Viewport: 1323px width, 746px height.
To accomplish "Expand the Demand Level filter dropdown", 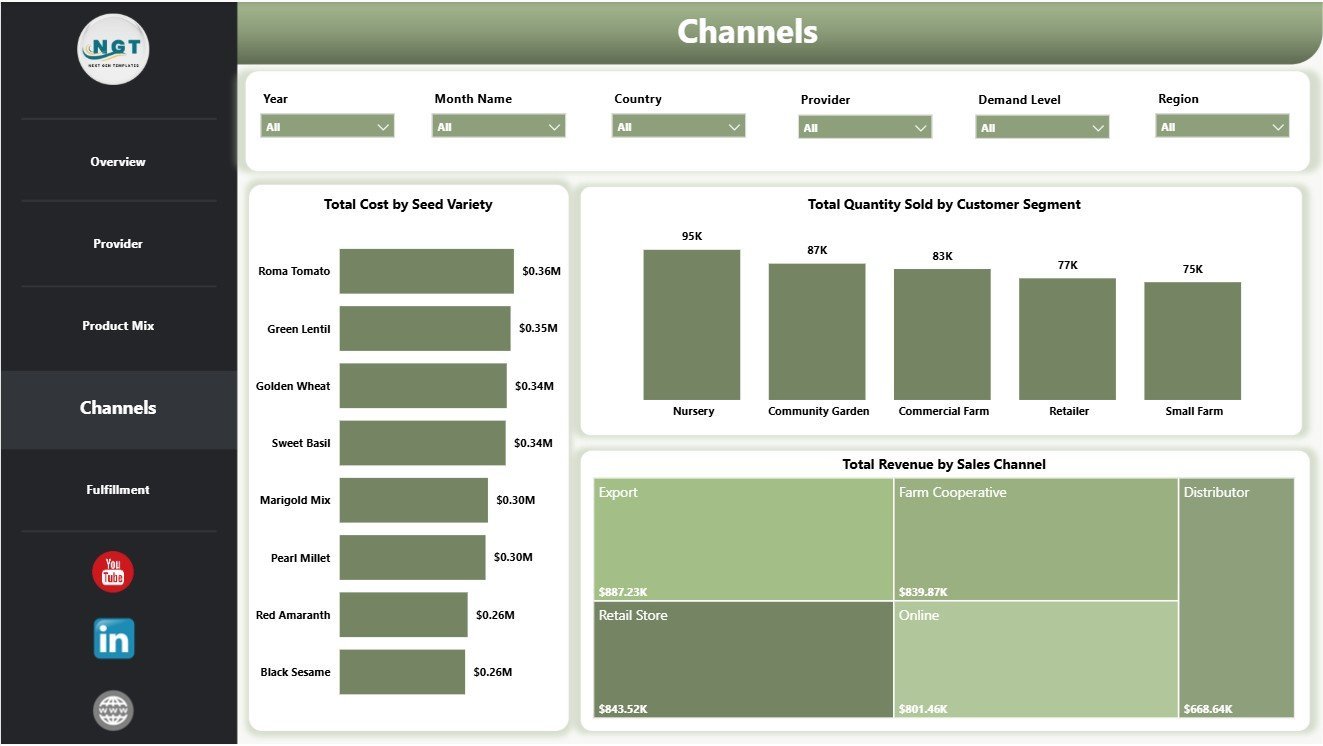I will tap(1042, 127).
